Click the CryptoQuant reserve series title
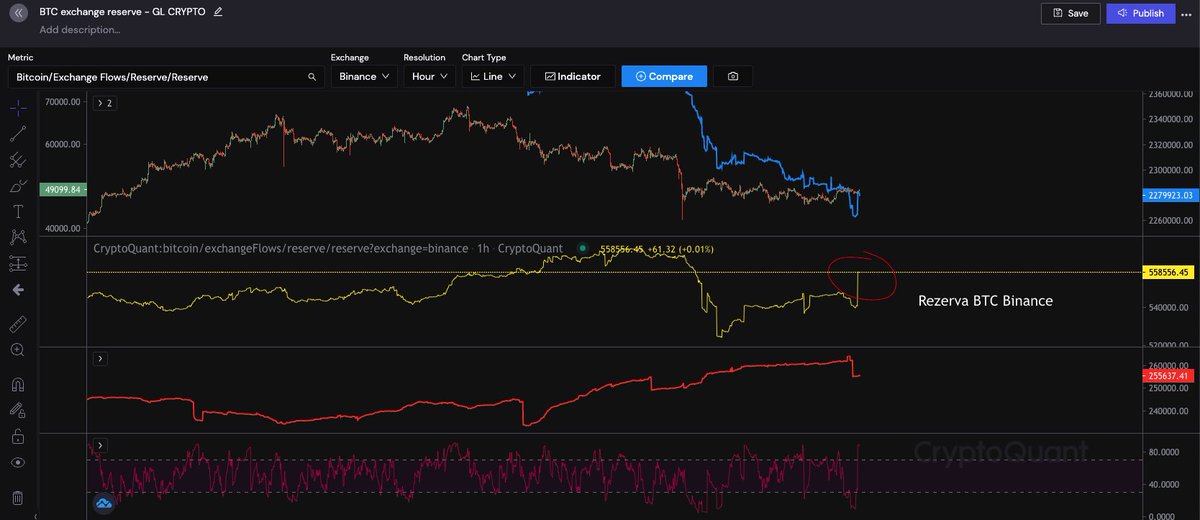The height and width of the screenshot is (520, 1200). [326, 248]
